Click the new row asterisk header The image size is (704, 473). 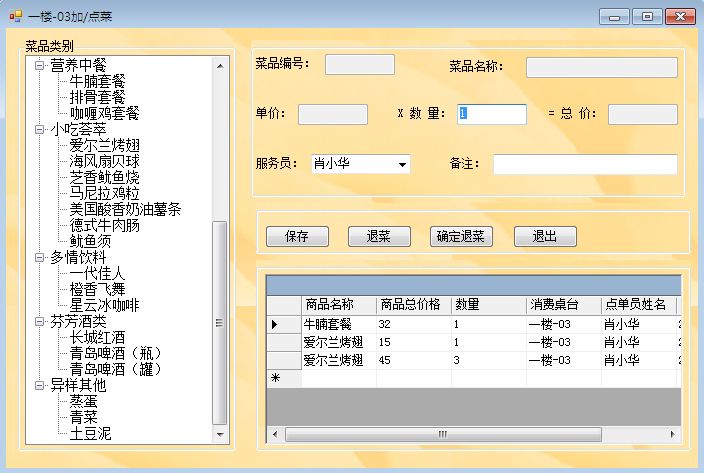pyautogui.click(x=284, y=378)
